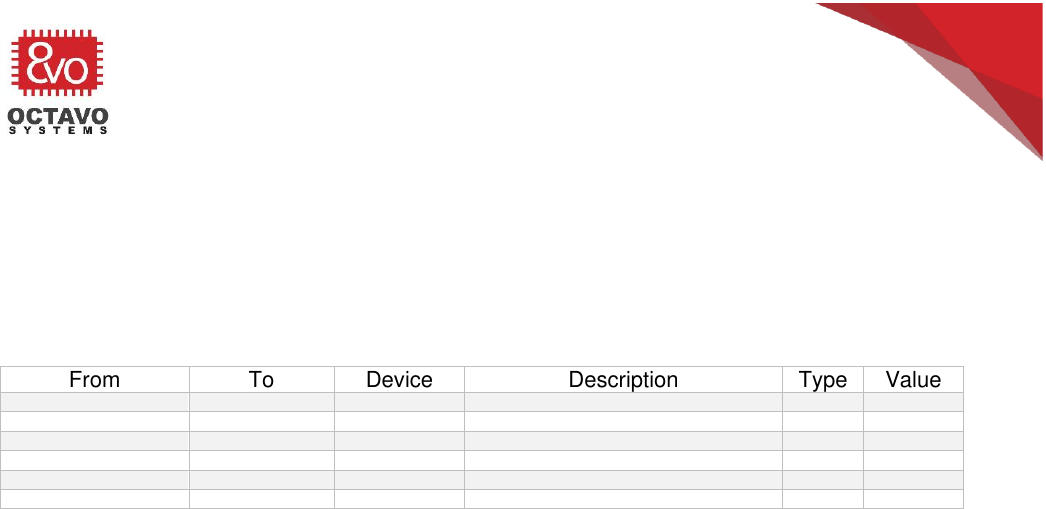Screen dimensions: 1046x509
Task: Click the OCTAVO wordmark text
Action: coord(59,114)
